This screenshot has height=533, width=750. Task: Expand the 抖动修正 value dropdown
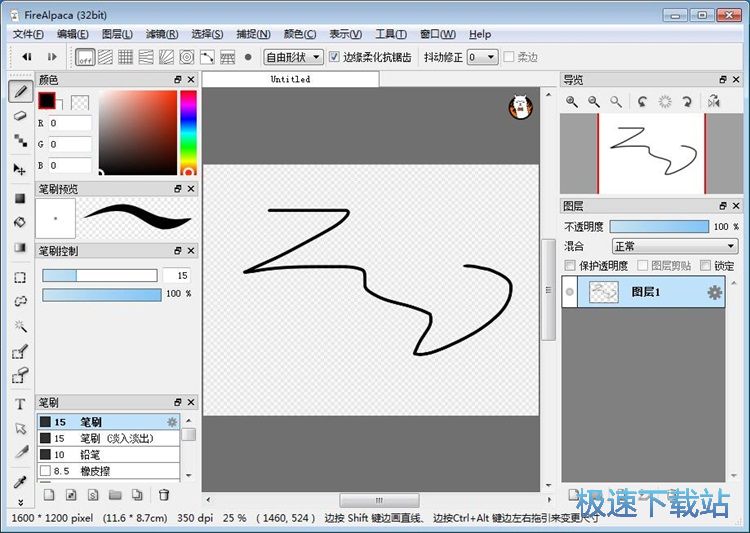[x=482, y=57]
